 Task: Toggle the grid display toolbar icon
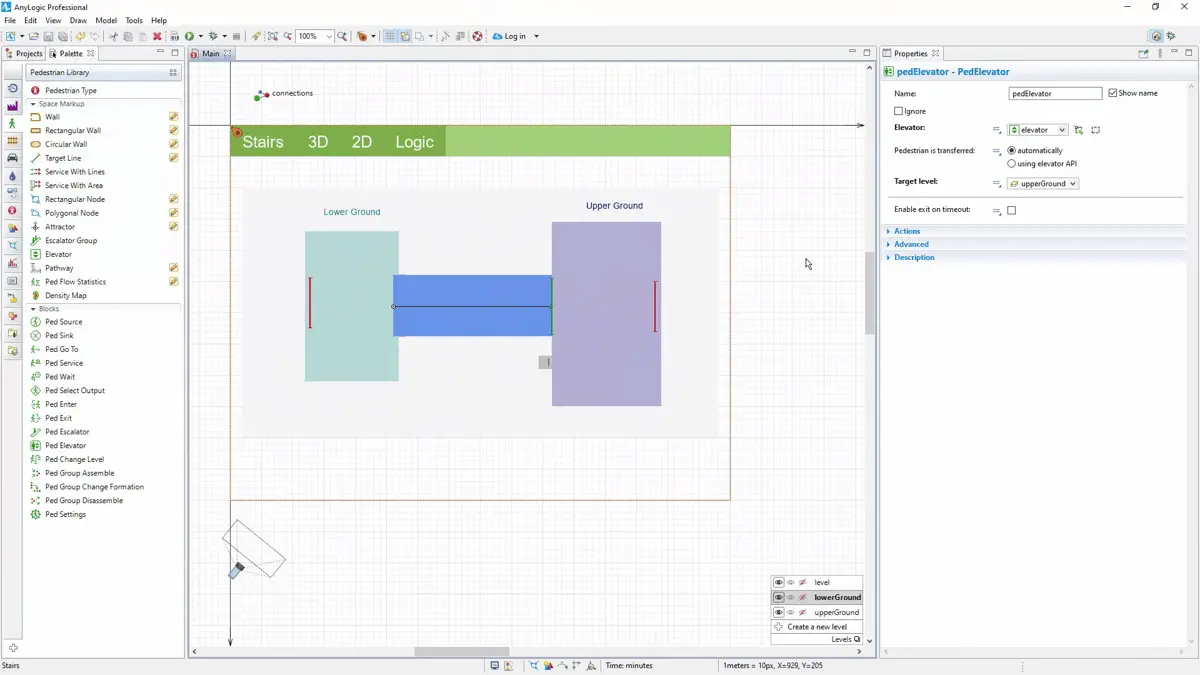point(390,36)
